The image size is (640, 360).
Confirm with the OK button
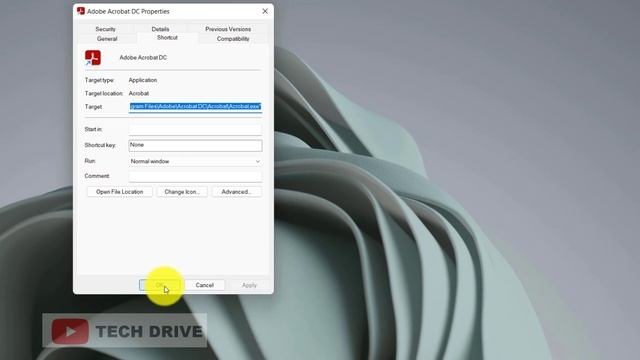coord(160,285)
